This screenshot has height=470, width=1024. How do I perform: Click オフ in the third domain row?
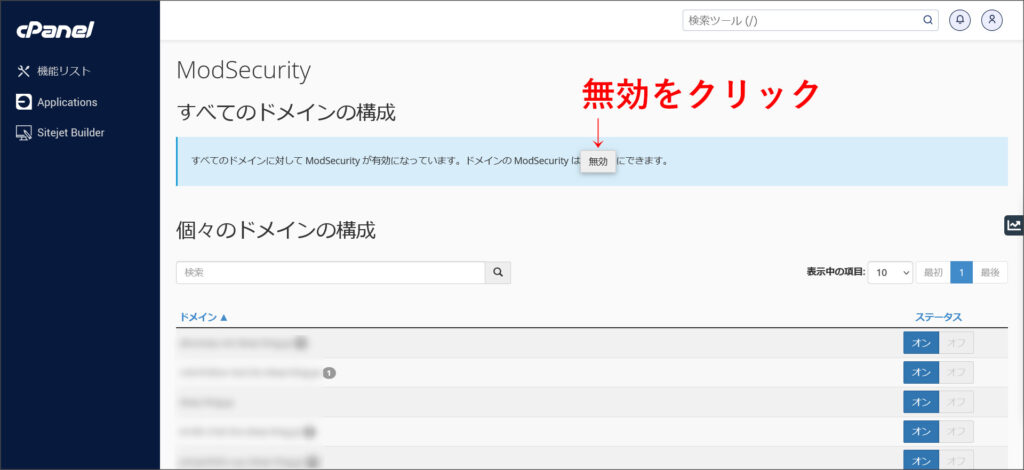coord(956,401)
